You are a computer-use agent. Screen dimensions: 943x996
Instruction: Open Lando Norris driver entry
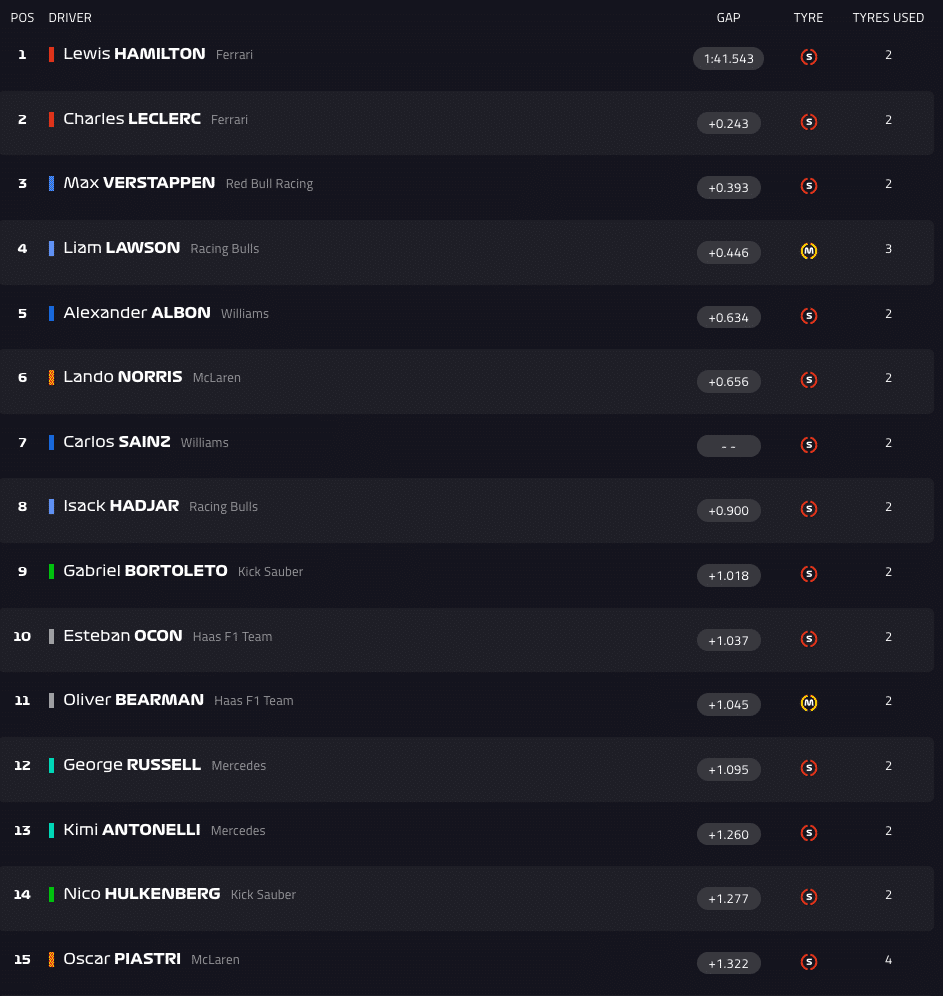pos(123,377)
